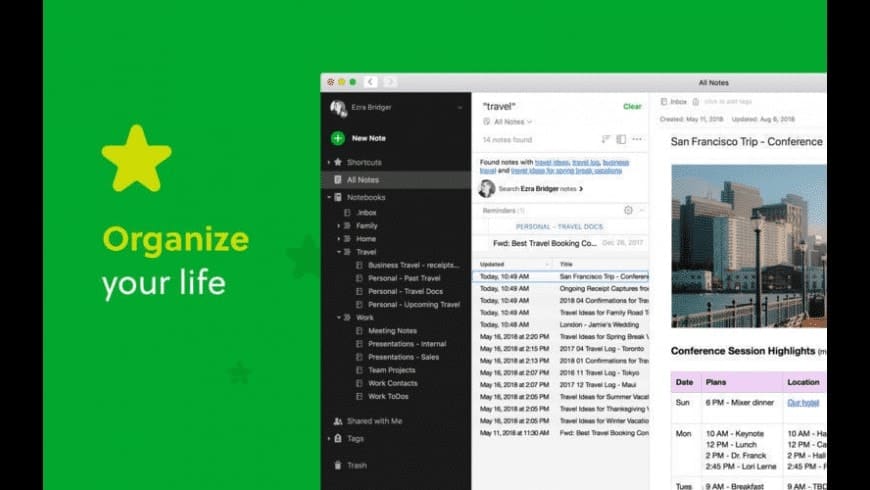Open the Meeting Notes notebook

coord(392,331)
